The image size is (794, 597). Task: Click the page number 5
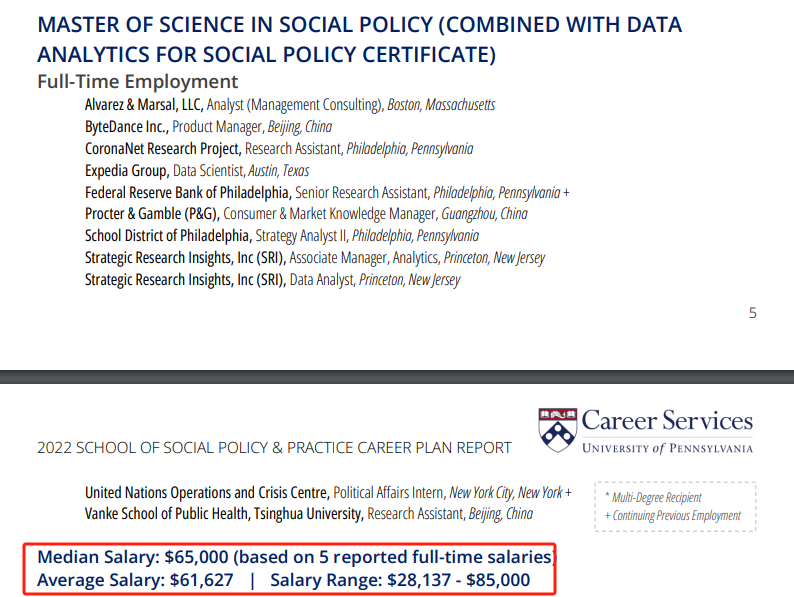pyautogui.click(x=752, y=313)
